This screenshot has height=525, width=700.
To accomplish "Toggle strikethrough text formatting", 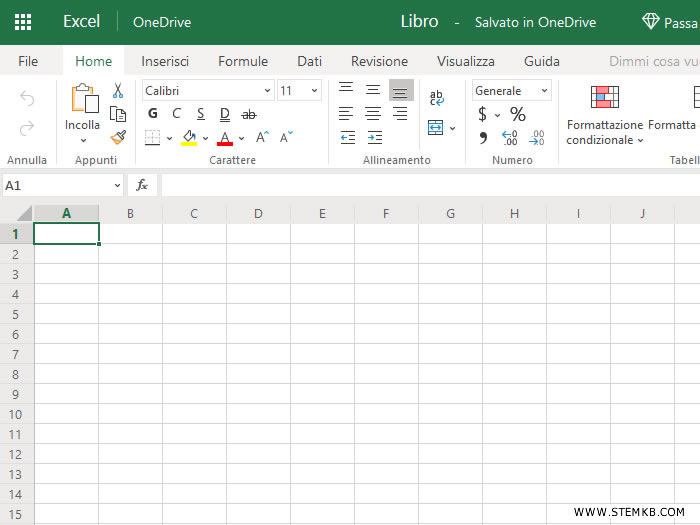I will tap(249, 114).
